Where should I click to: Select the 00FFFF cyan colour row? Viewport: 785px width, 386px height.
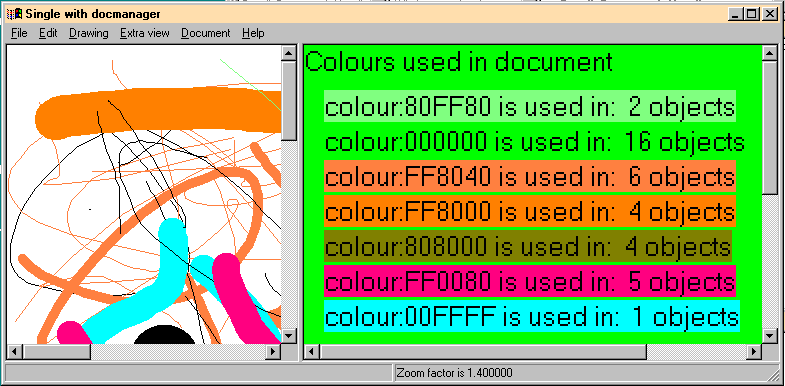(532, 316)
